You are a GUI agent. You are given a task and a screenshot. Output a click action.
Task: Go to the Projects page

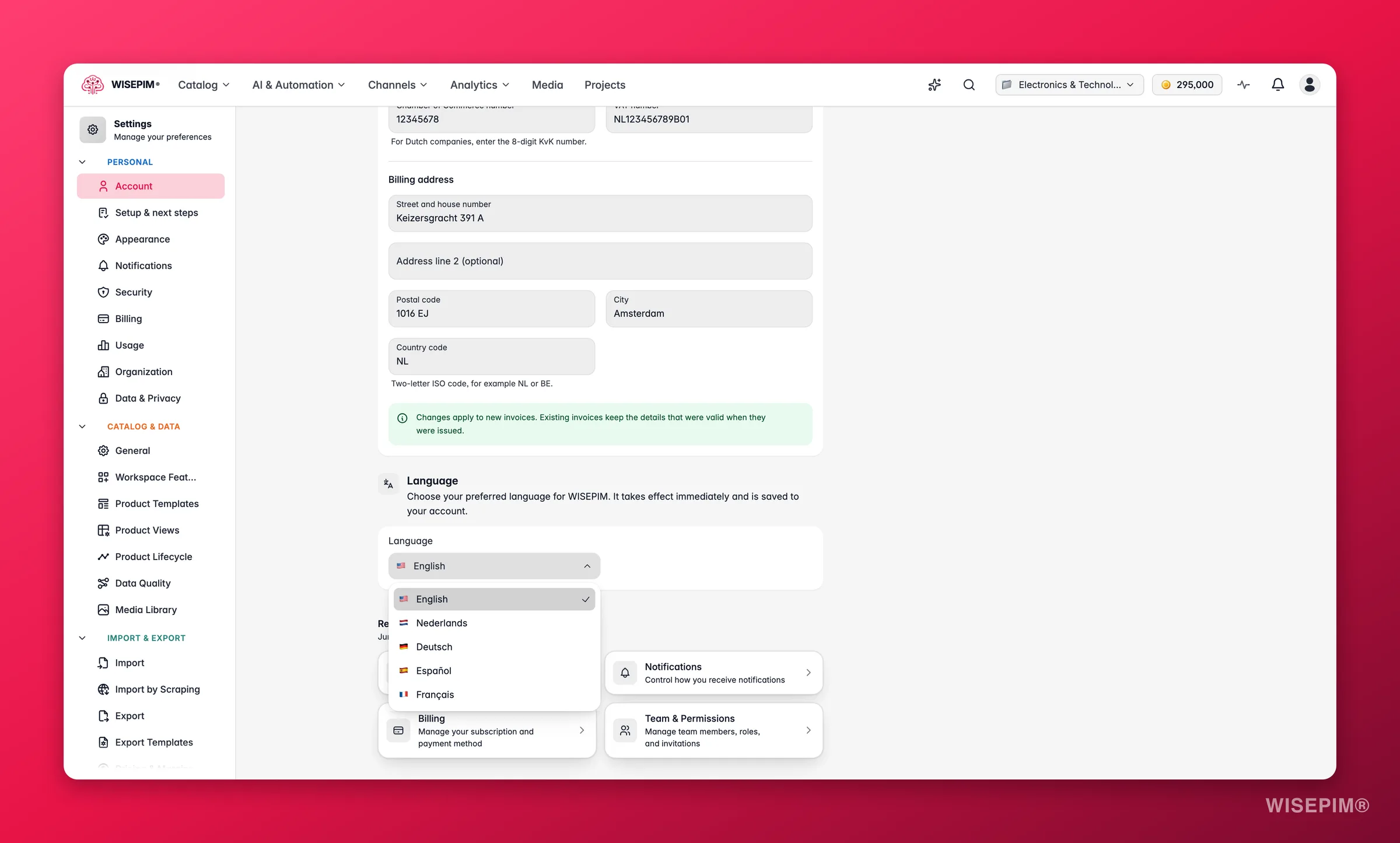coord(605,85)
